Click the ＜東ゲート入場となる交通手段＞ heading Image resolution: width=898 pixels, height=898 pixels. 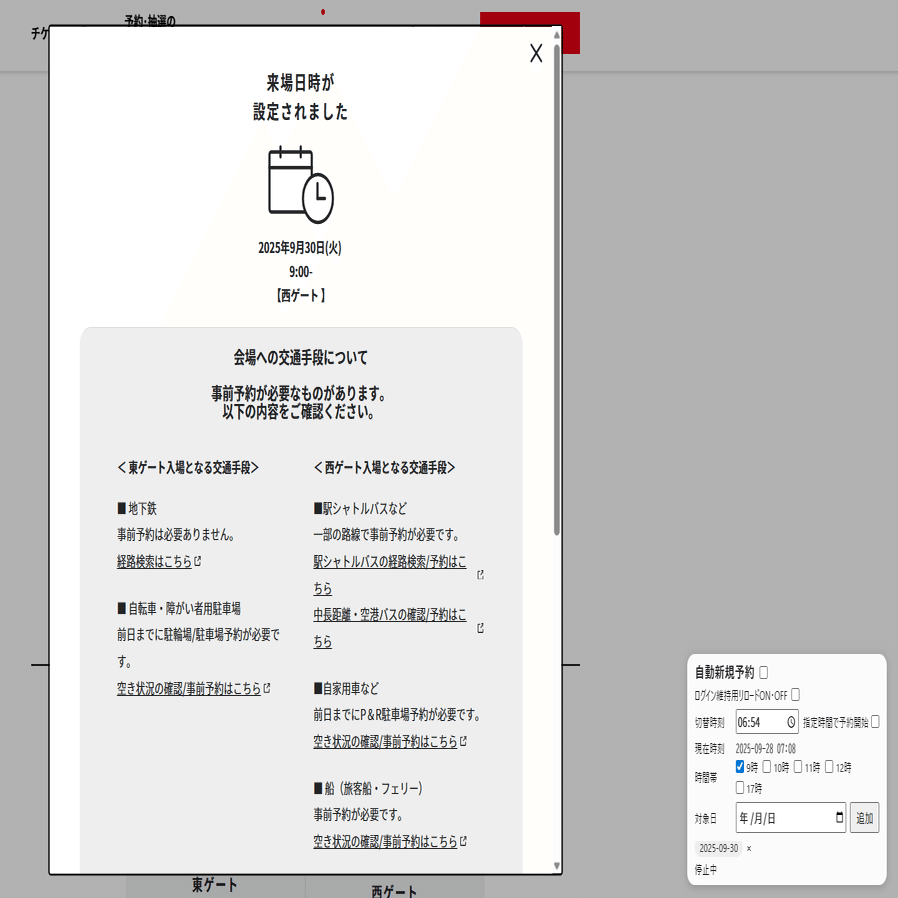click(x=188, y=468)
